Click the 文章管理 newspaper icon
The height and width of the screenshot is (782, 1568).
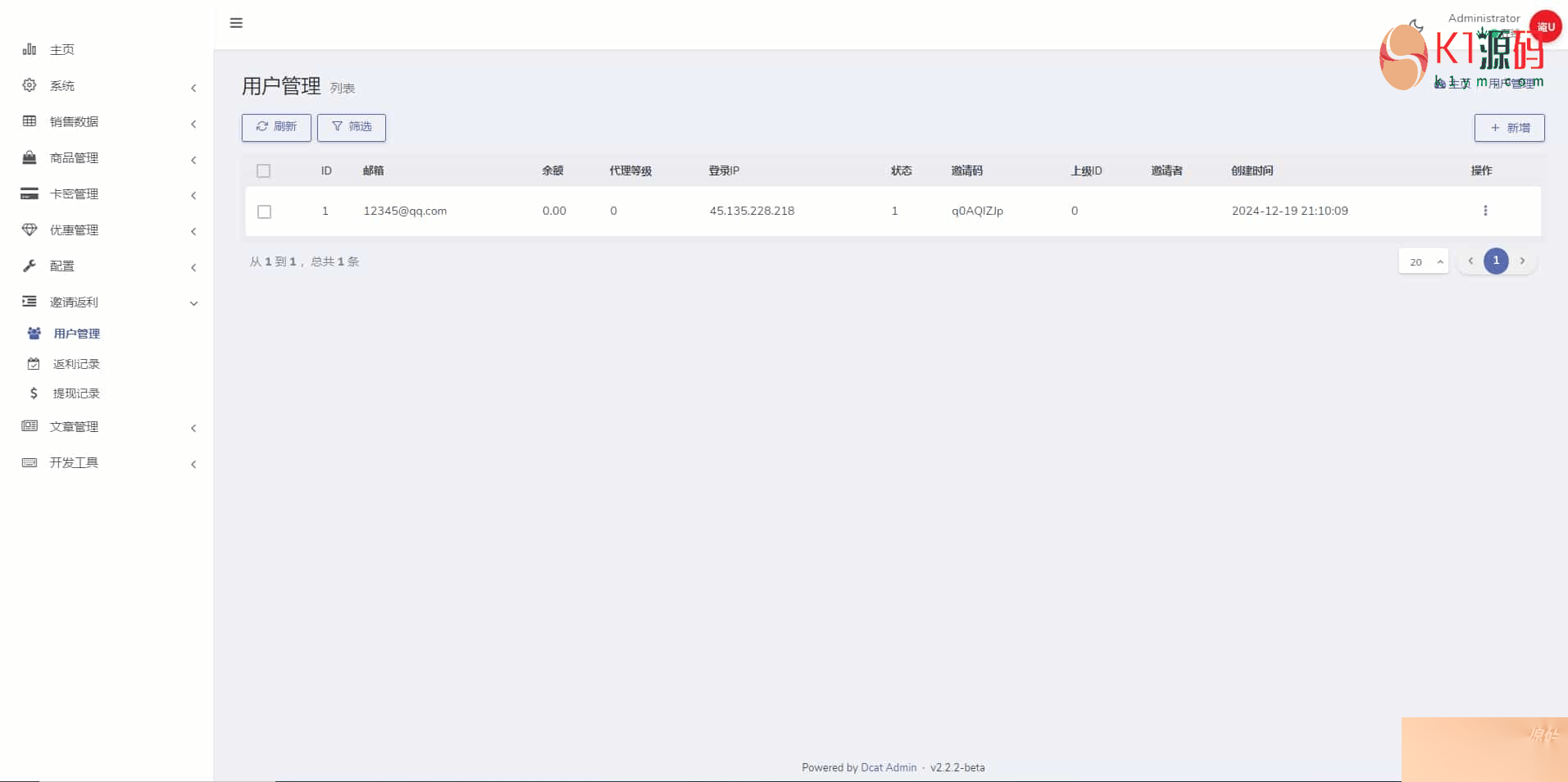30,426
